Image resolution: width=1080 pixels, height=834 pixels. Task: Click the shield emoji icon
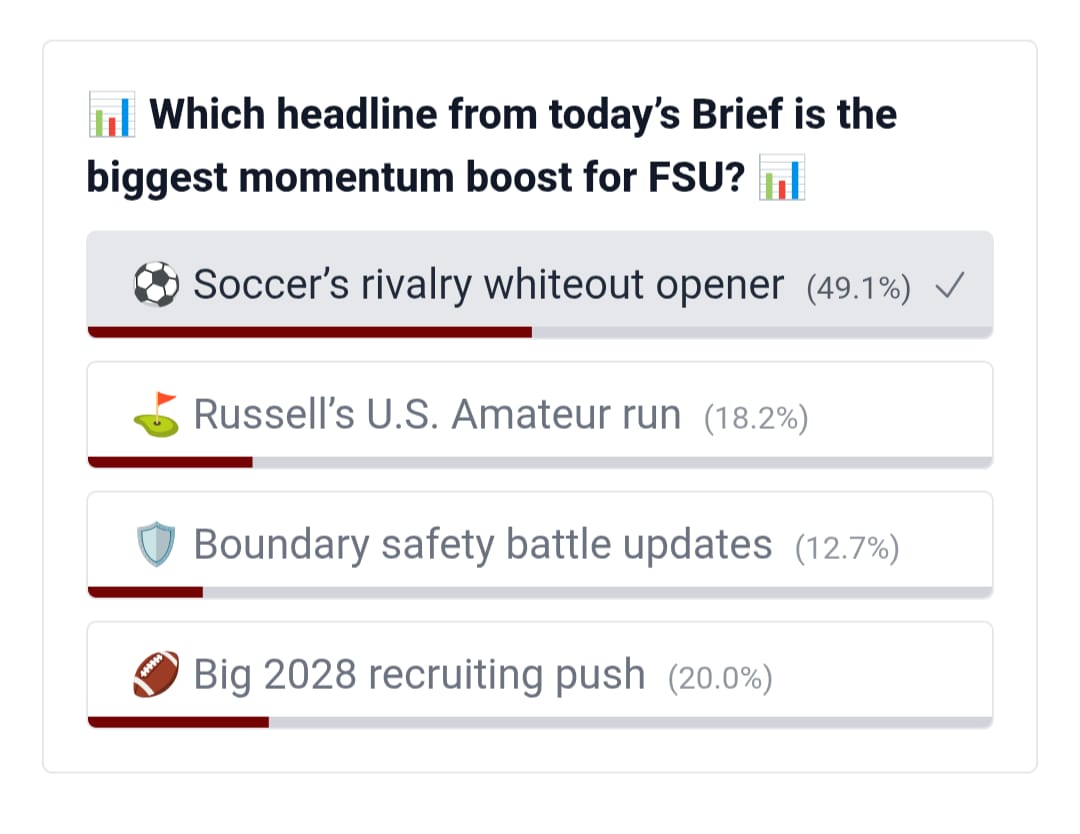(156, 544)
